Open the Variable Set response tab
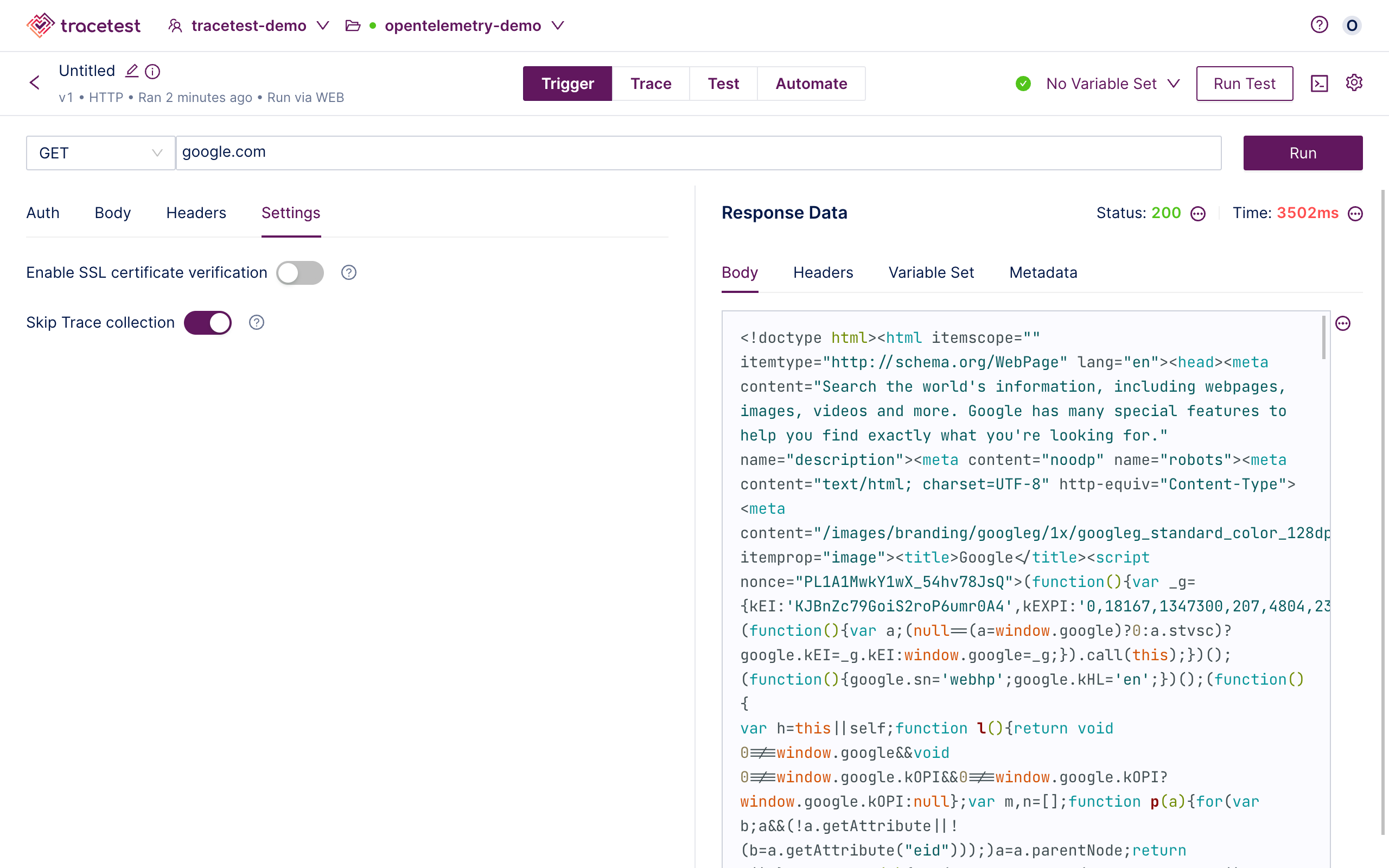 click(x=931, y=273)
